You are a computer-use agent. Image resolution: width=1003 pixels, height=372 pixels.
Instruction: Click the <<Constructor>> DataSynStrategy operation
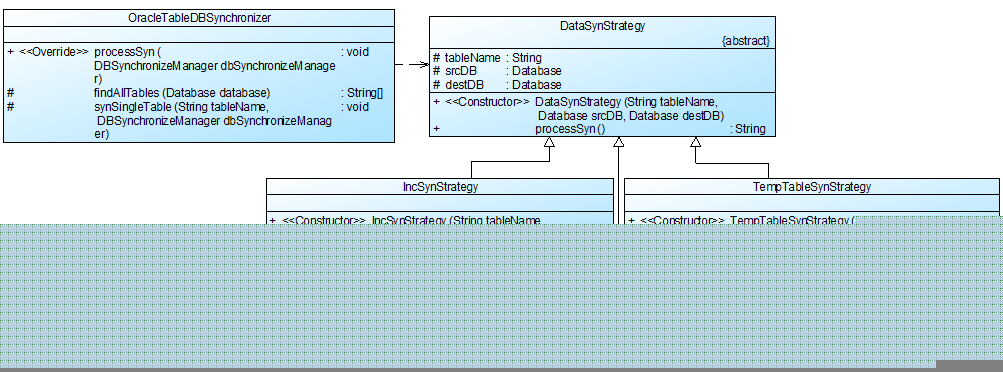point(578,109)
